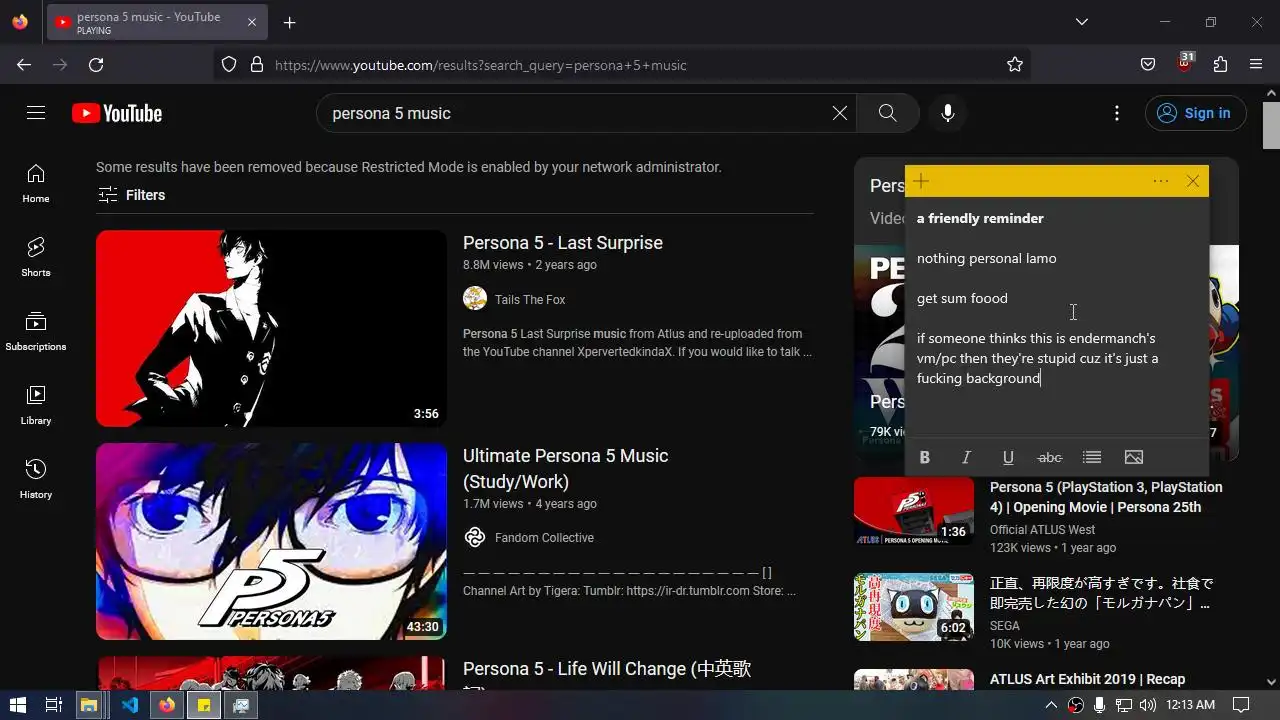Open YouTube settings three-dot menu

[1117, 113]
